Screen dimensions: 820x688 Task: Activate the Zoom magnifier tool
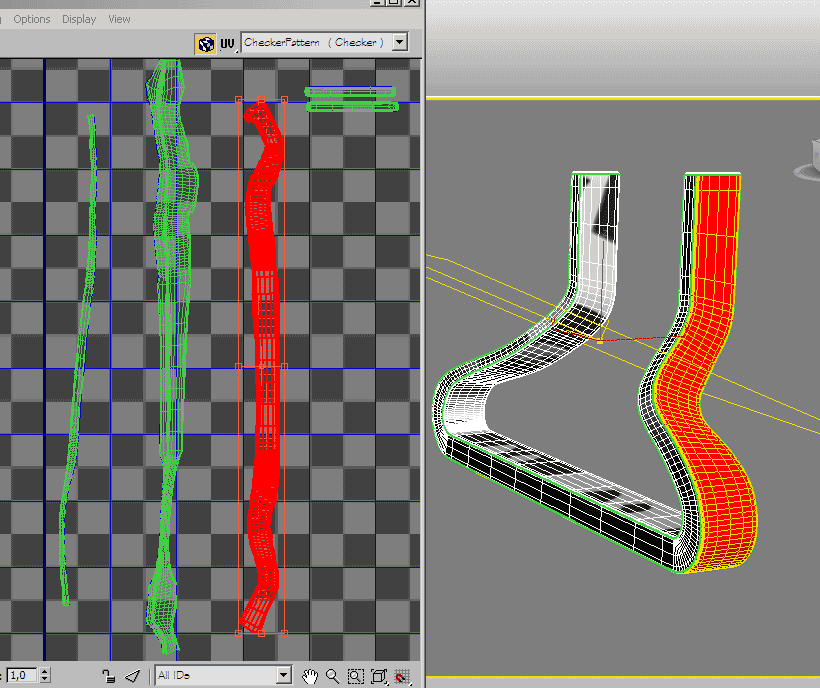[x=332, y=676]
